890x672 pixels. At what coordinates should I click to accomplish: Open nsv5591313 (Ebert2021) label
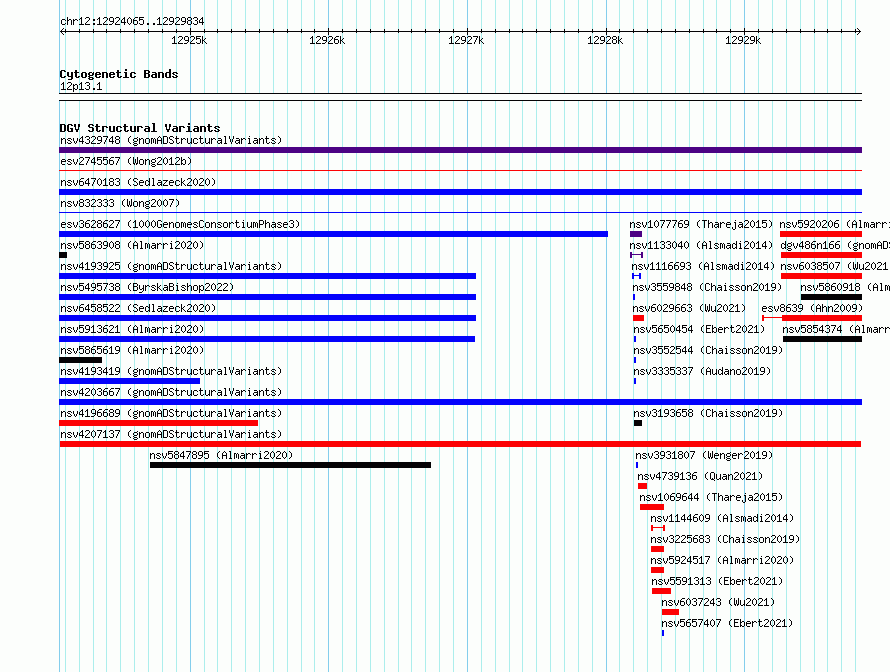pyautogui.click(x=717, y=581)
